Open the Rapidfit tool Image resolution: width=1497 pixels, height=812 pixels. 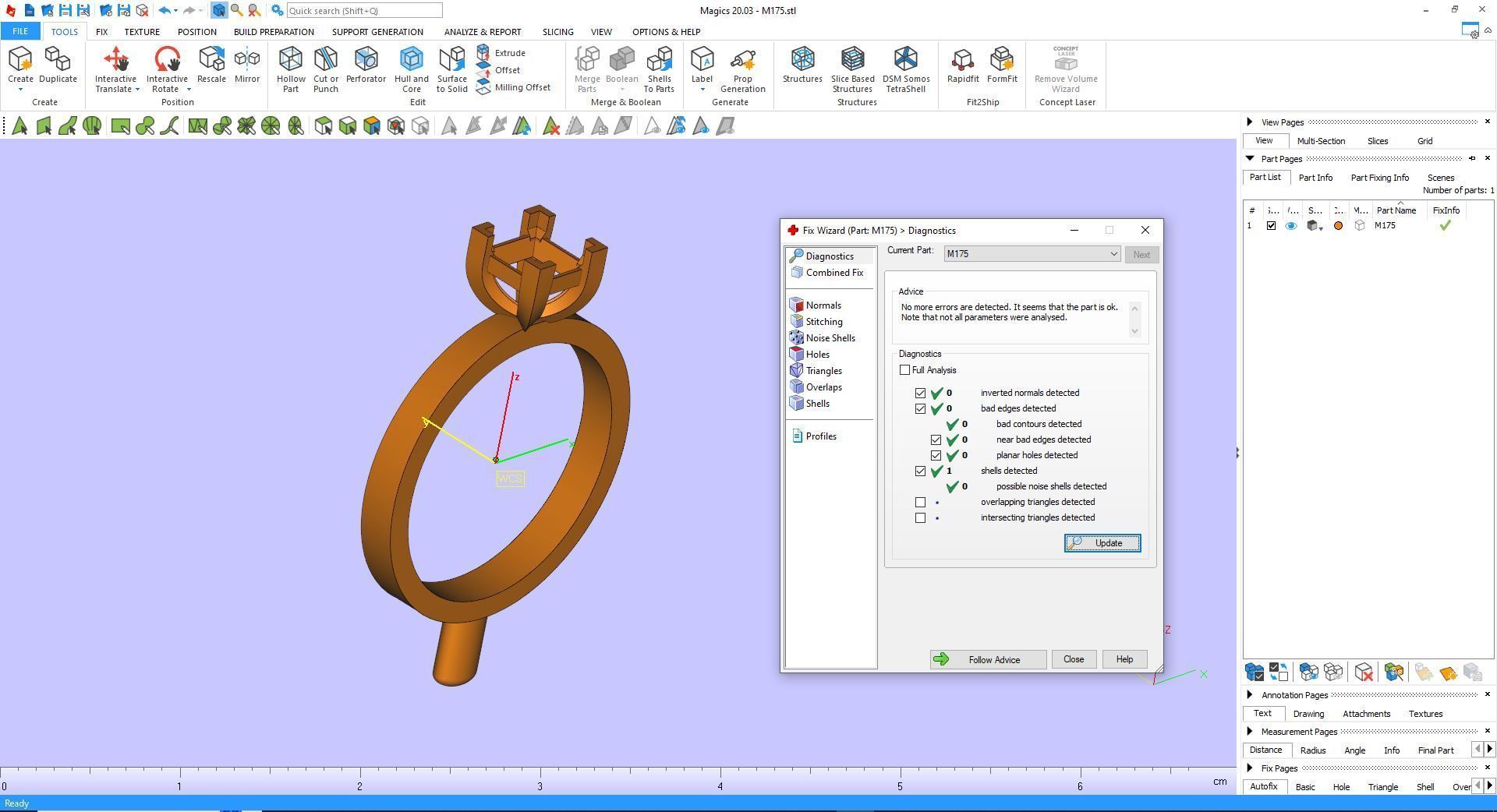[x=963, y=64]
